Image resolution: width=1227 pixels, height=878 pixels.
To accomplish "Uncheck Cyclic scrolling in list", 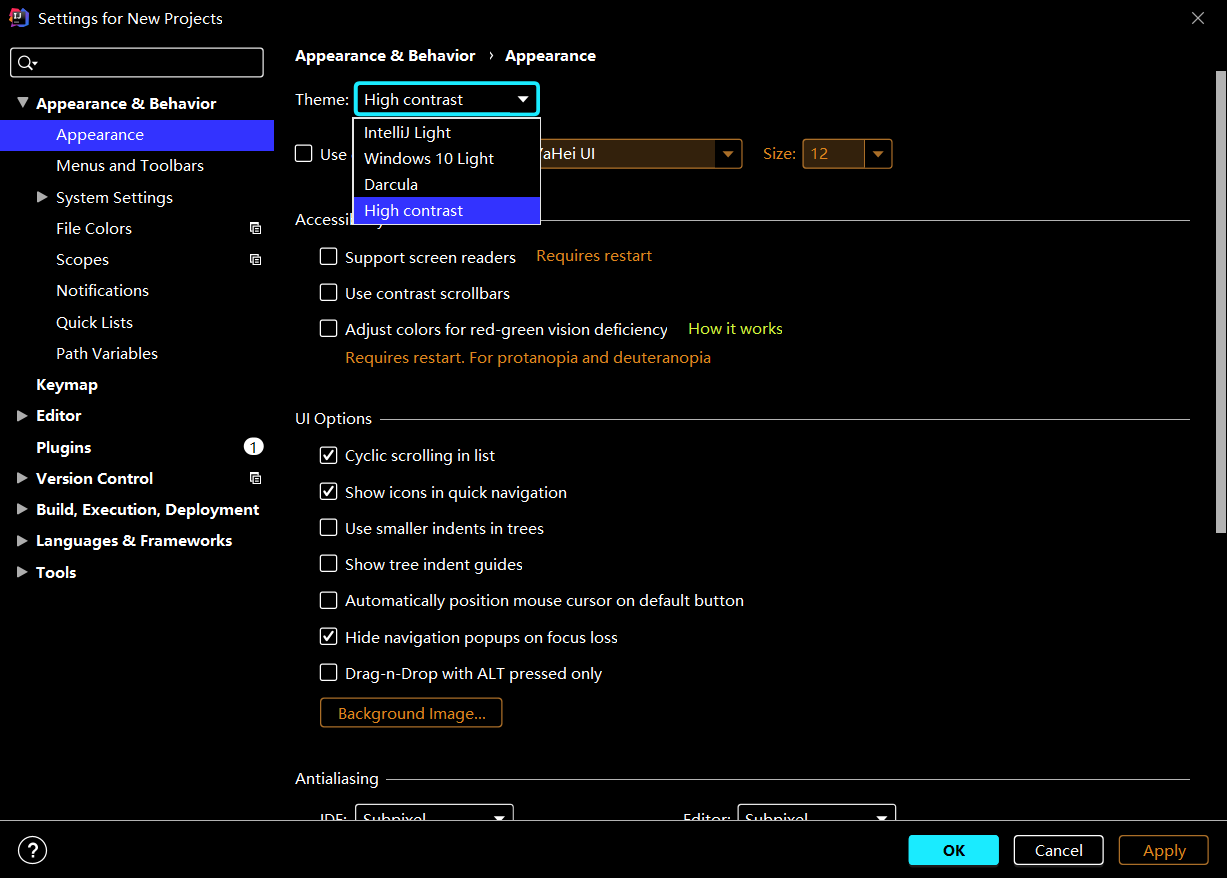I will 328,455.
